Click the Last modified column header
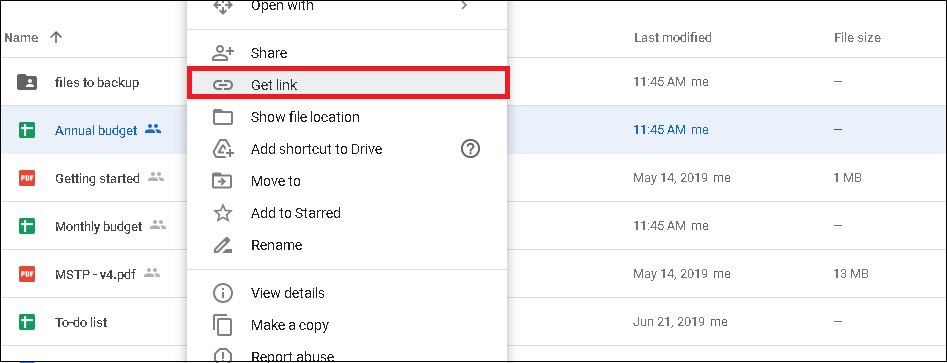 coord(673,37)
